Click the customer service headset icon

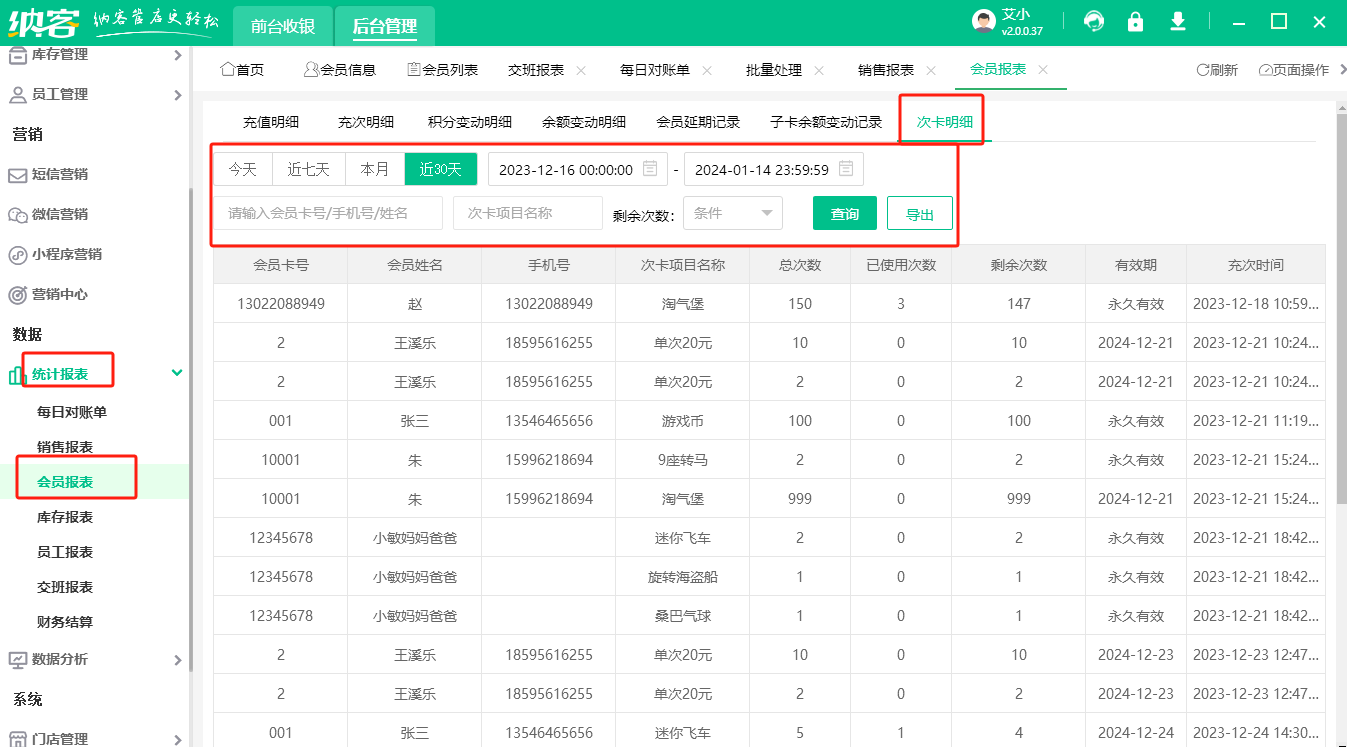[1095, 21]
